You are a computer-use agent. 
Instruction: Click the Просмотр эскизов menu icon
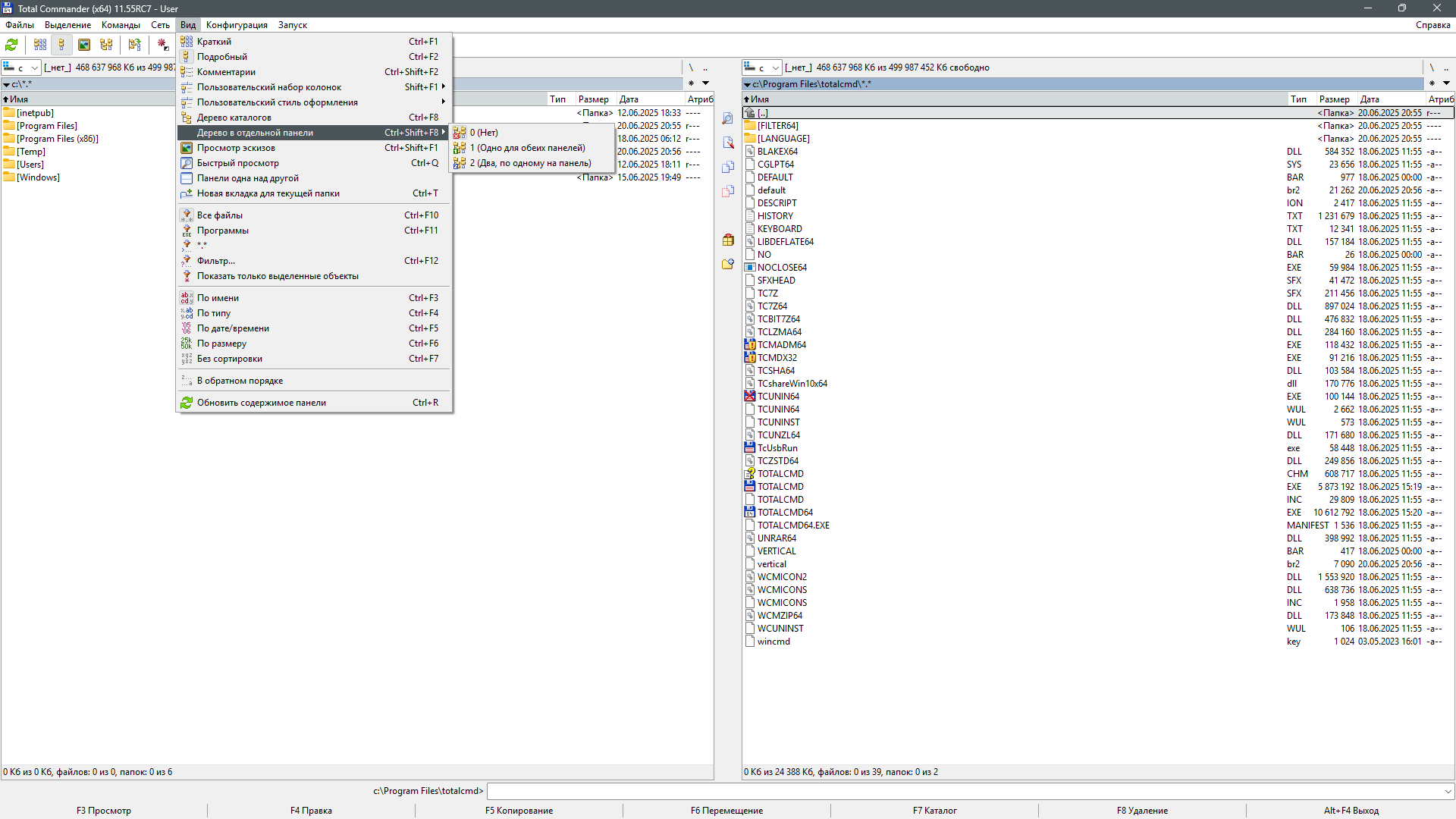pyautogui.click(x=187, y=148)
